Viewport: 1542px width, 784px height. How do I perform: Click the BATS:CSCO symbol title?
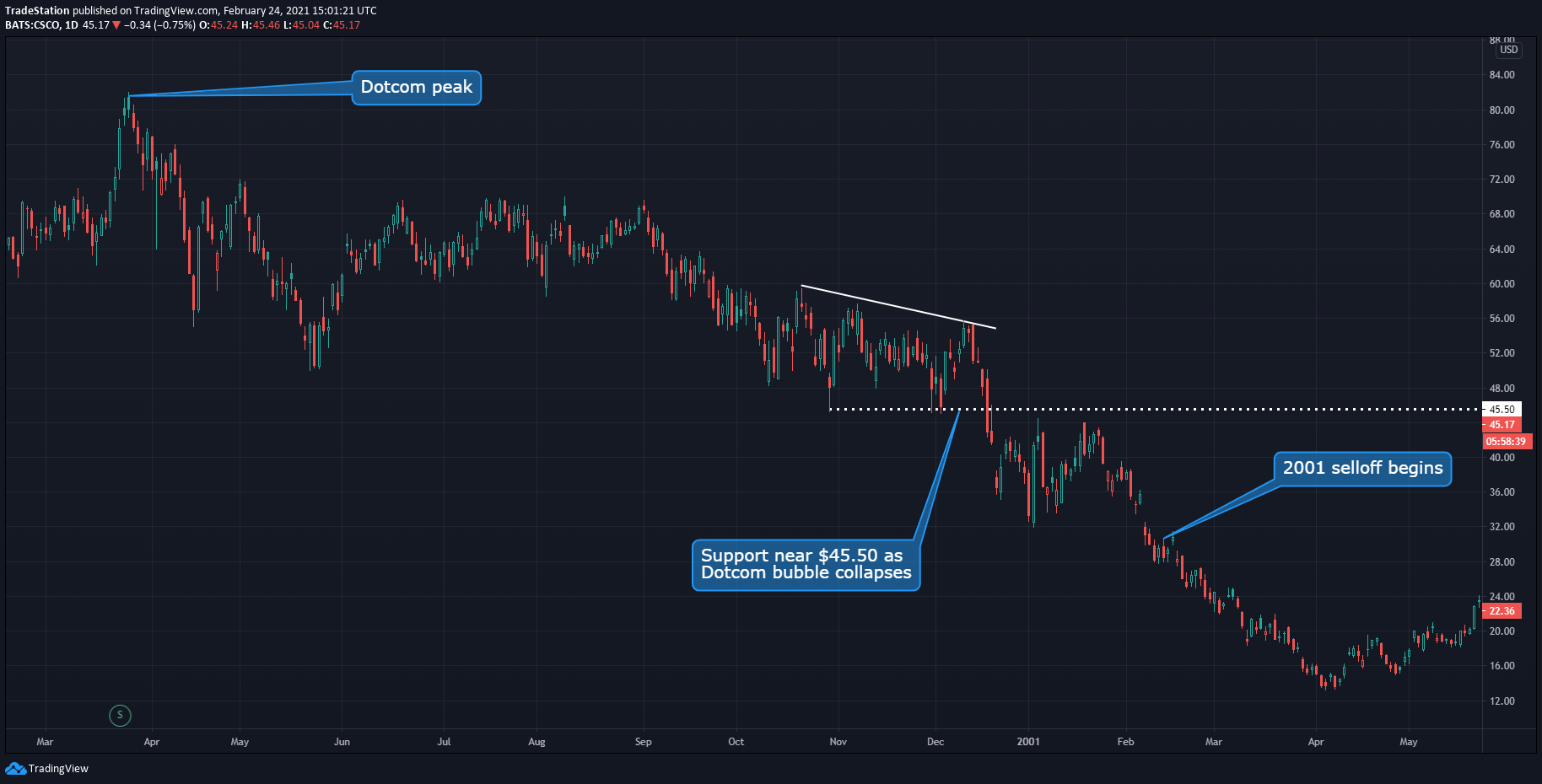click(32, 25)
